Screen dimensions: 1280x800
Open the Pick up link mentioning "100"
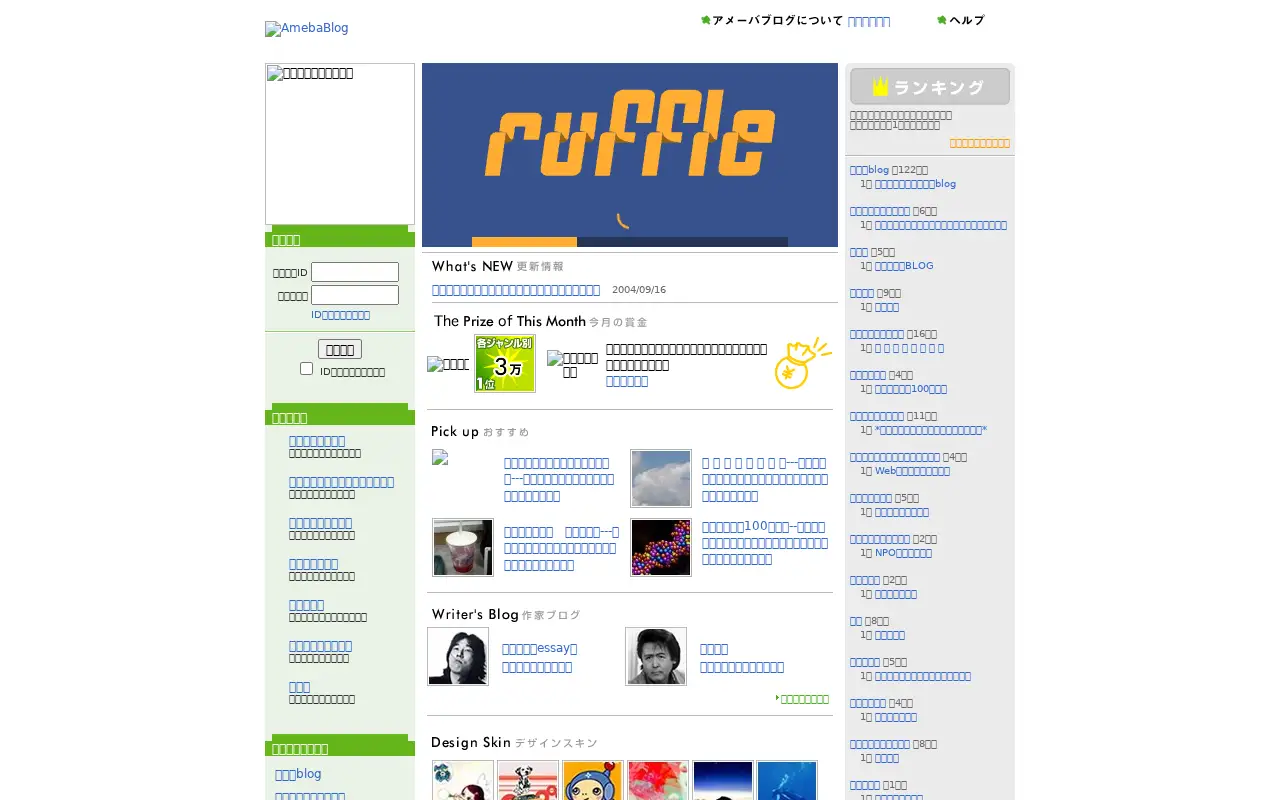point(764,543)
